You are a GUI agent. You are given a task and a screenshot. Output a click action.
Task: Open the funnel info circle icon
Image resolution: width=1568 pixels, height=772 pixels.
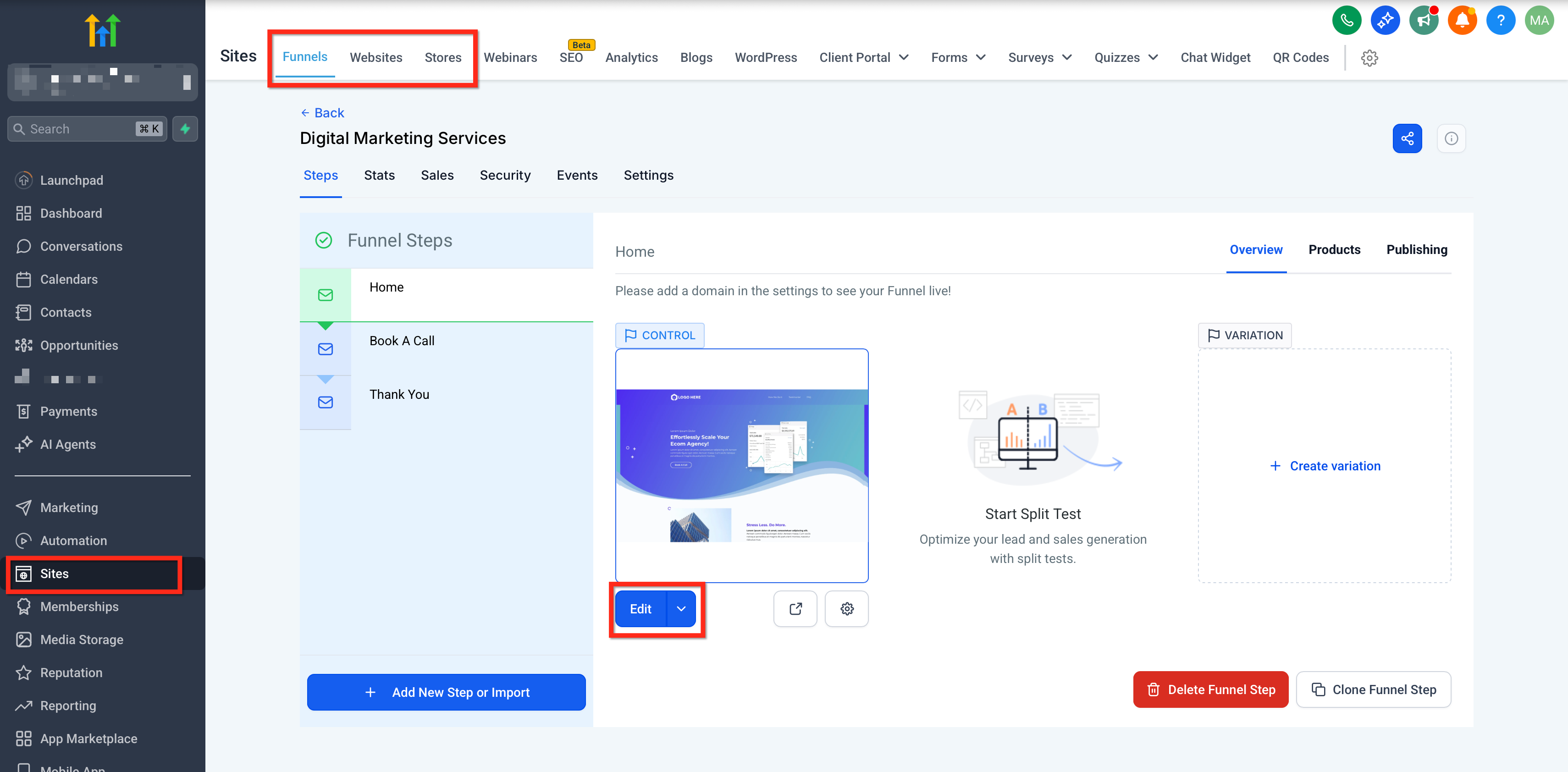click(1451, 138)
